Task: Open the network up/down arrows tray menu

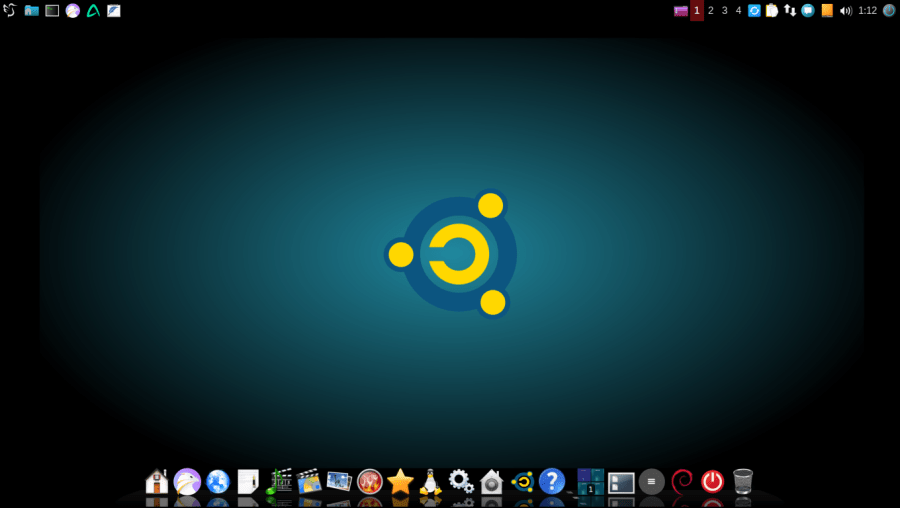Action: (790, 11)
